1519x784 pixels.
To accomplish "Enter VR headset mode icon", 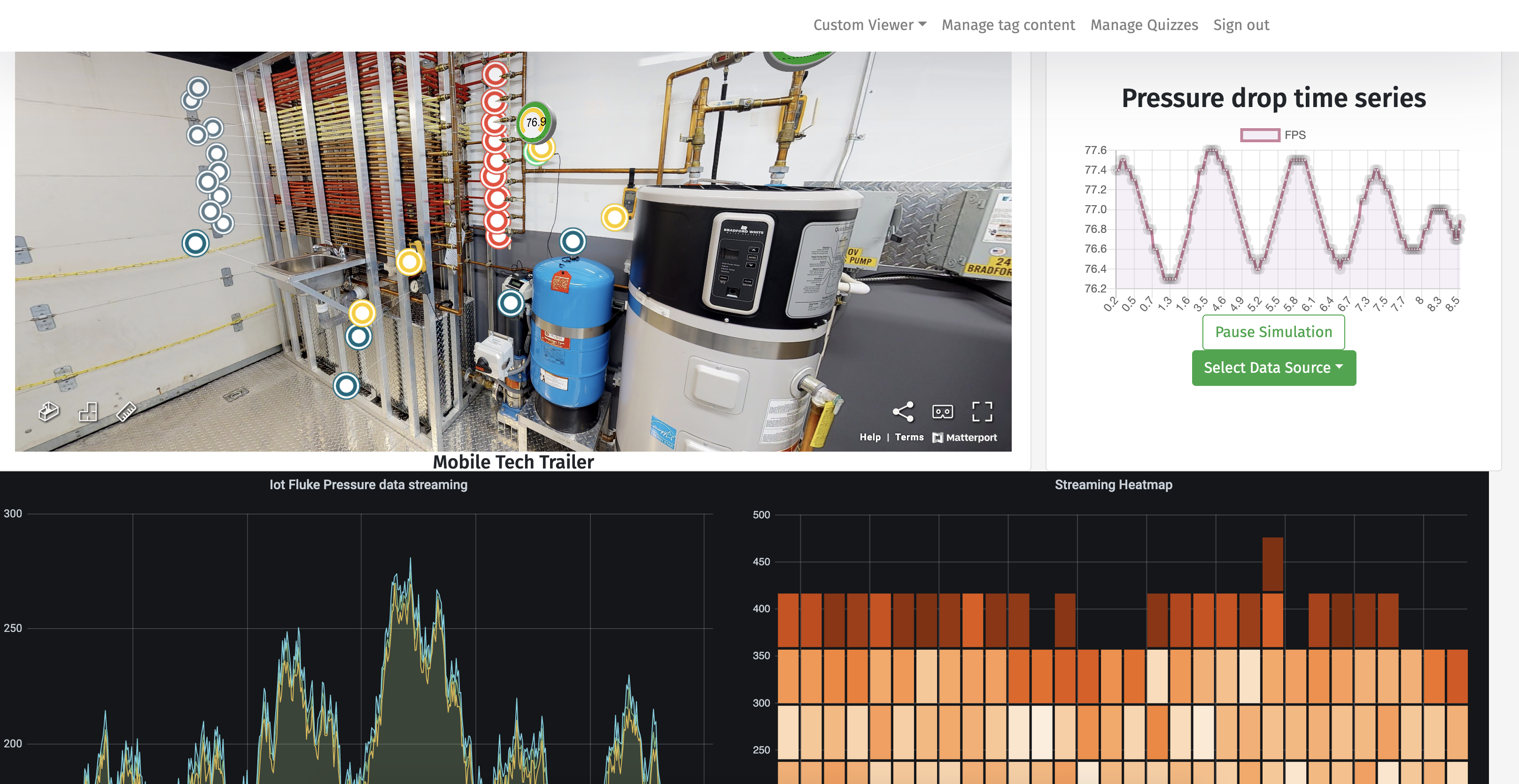I will click(x=942, y=411).
